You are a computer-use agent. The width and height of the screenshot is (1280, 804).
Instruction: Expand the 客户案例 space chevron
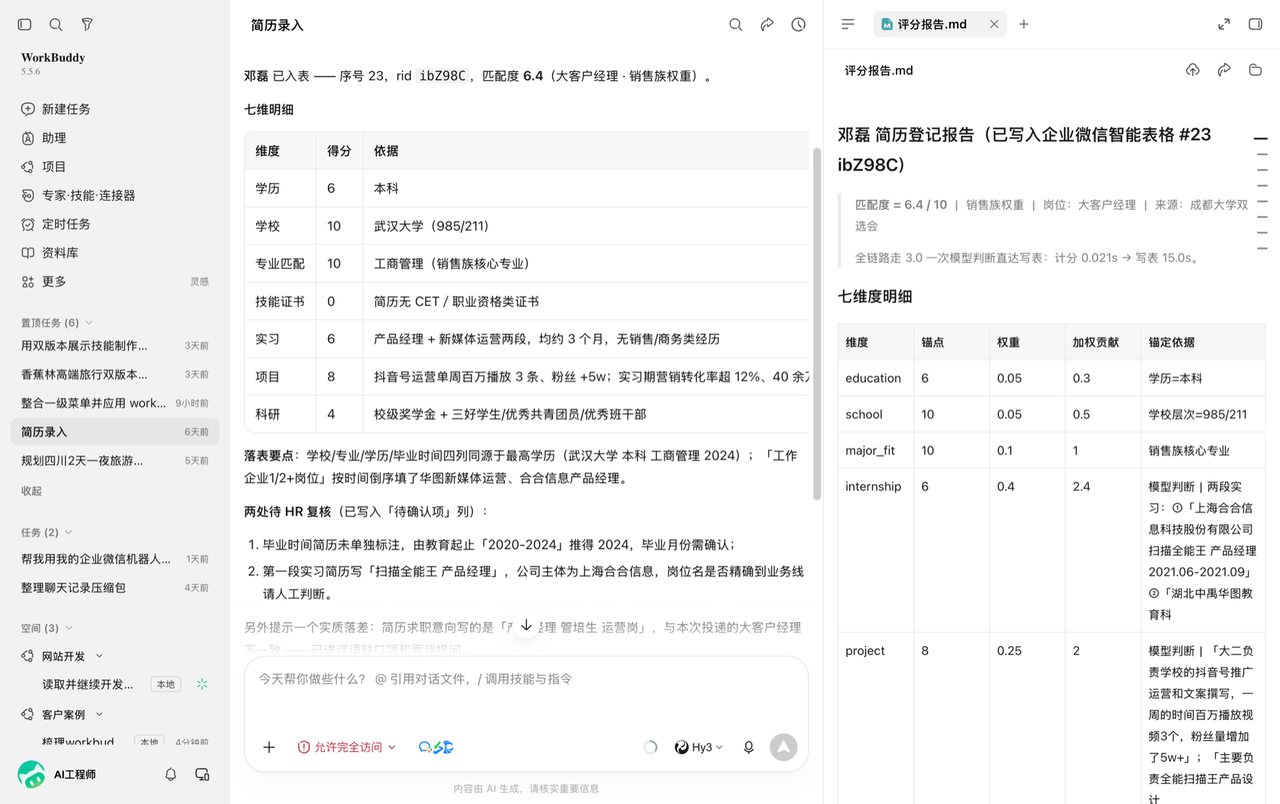(99, 715)
